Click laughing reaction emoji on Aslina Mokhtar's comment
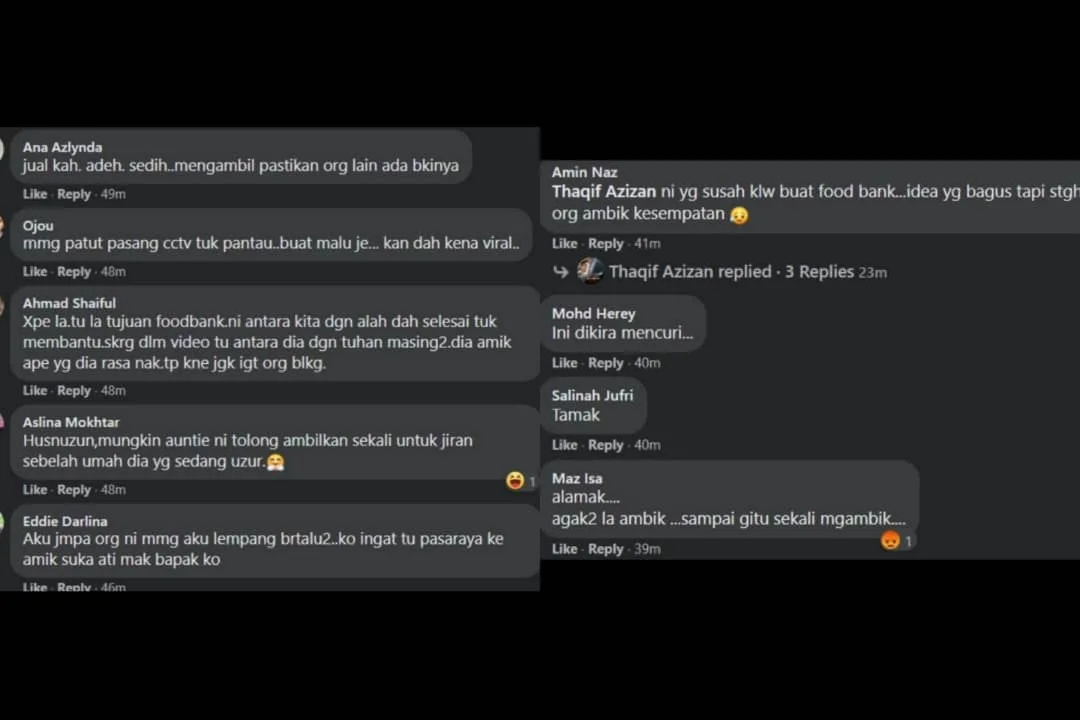 (x=515, y=480)
